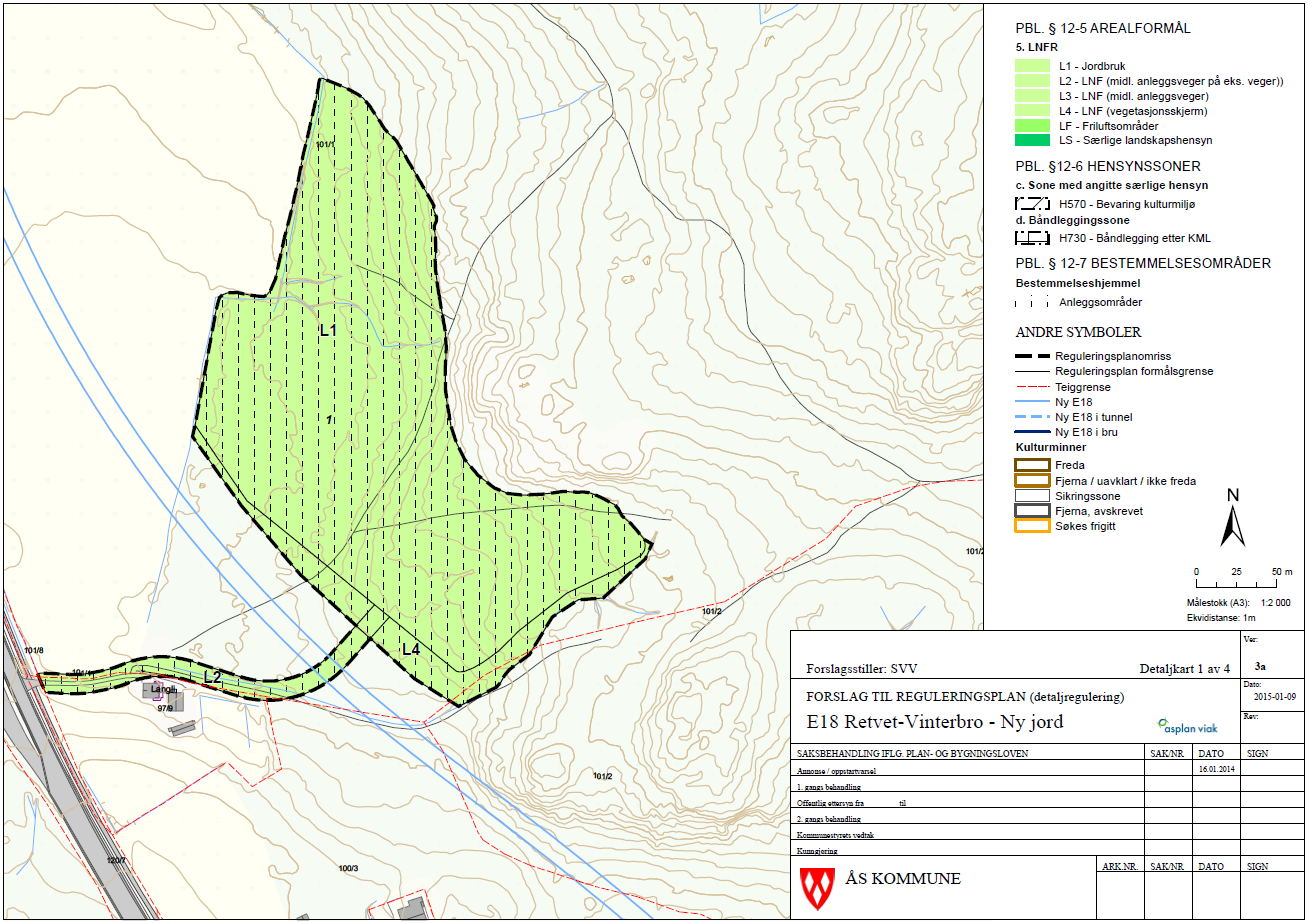Click the Fjerna, avskrevet legend box
This screenshot has width=1308, height=923.
pyautogui.click(x=1031, y=510)
